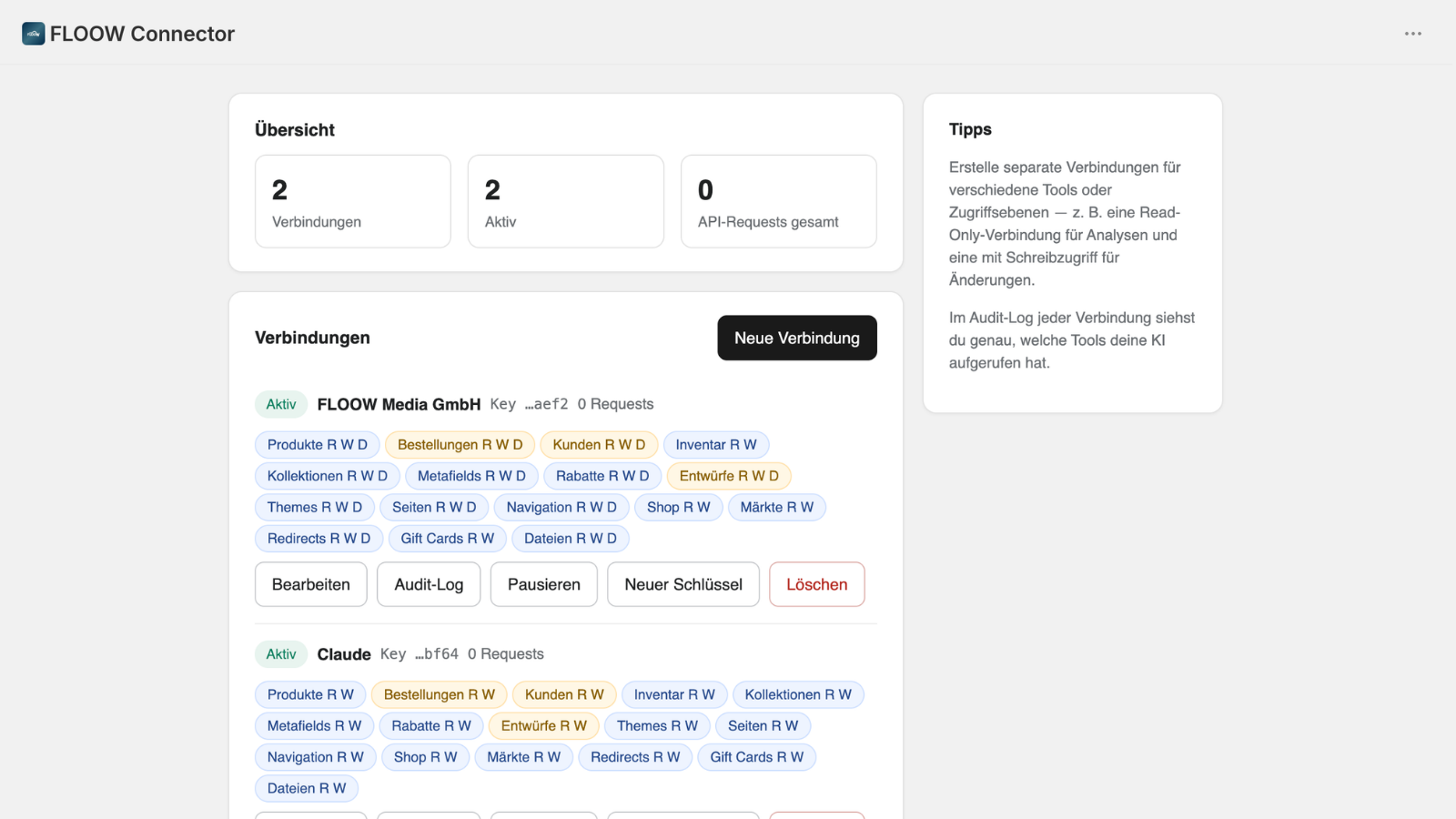Screen dimensions: 1456x819
Task: Click the Shop R W tag of Claude
Action: pos(426,757)
